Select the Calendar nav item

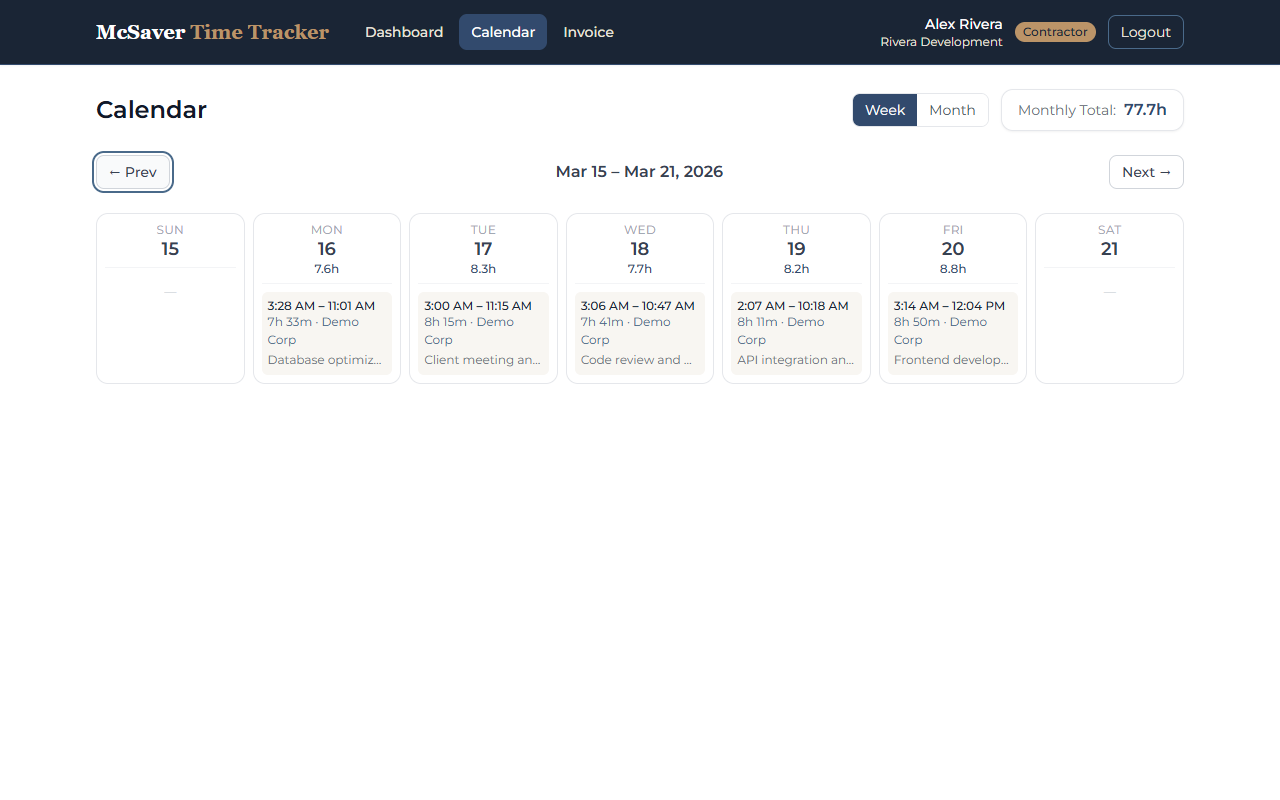503,32
